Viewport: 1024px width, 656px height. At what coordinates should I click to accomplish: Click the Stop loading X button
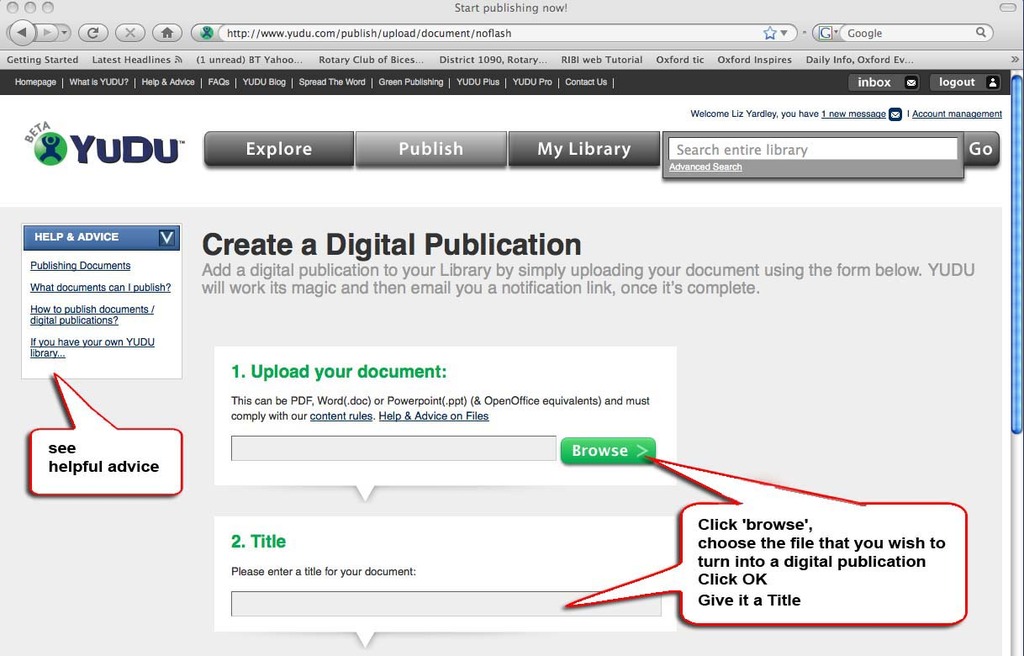pyautogui.click(x=130, y=33)
